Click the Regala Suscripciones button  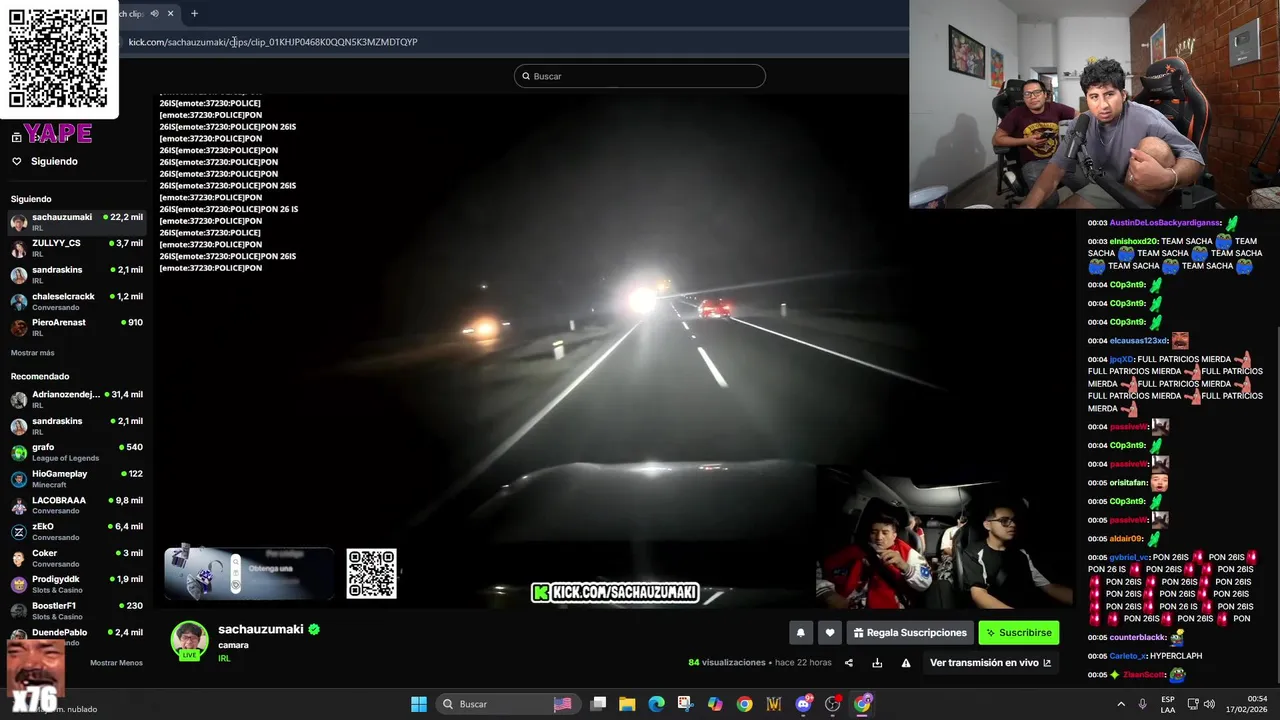909,632
